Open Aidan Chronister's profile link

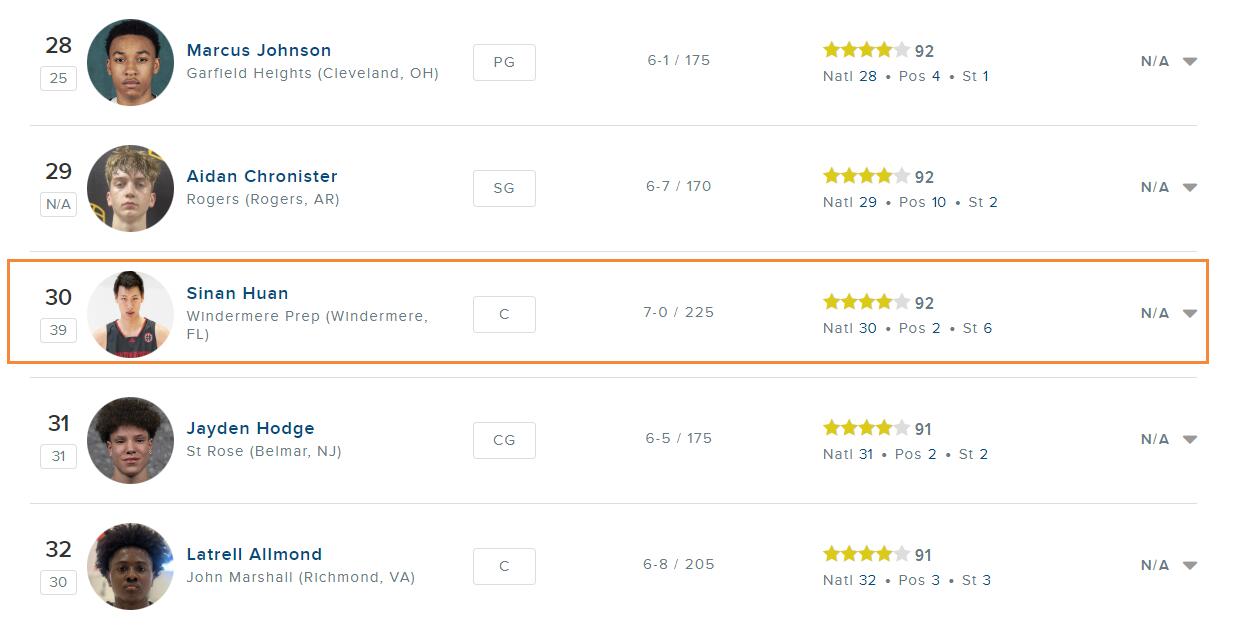[262, 176]
